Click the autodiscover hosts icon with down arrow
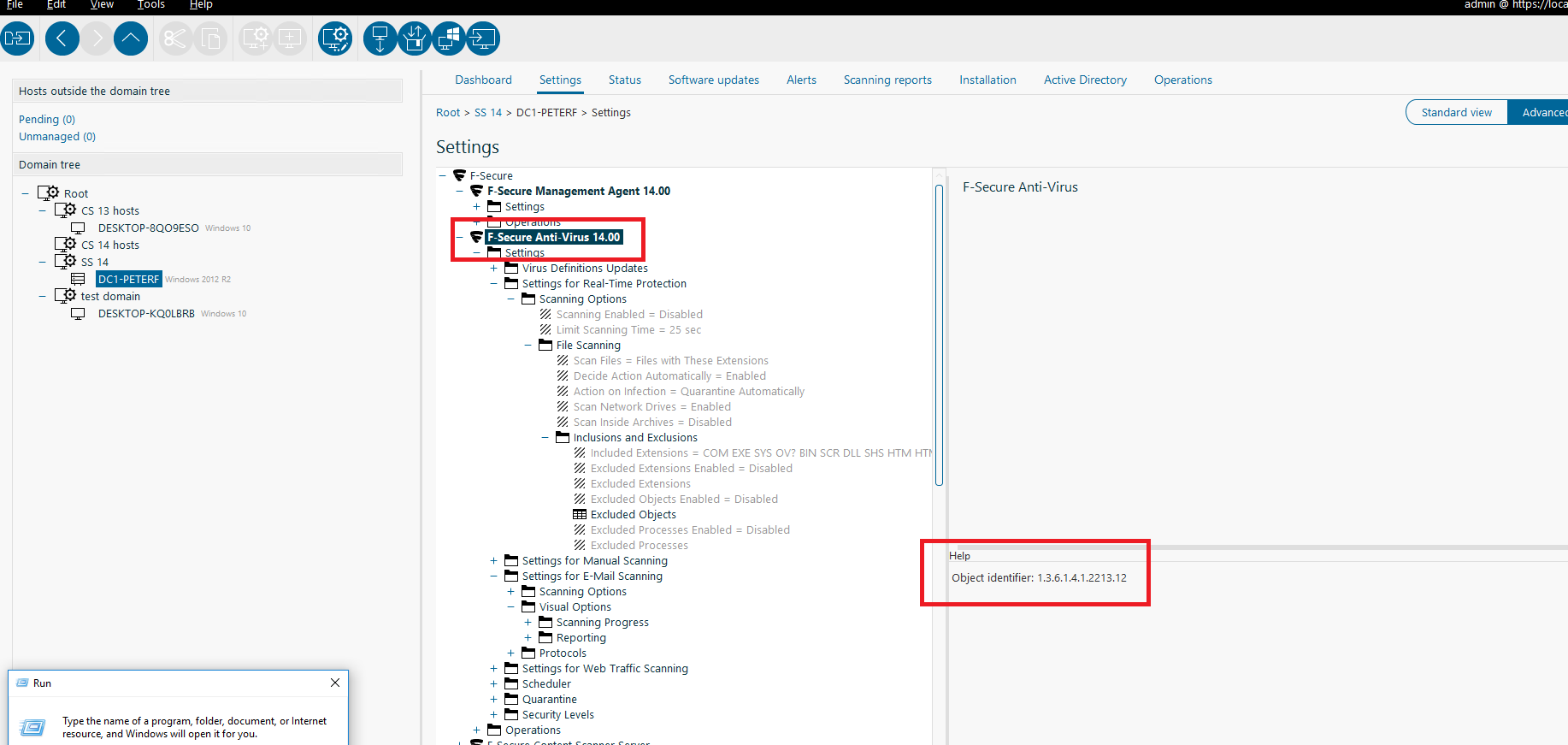This screenshot has width=1568, height=745. pyautogui.click(x=380, y=38)
